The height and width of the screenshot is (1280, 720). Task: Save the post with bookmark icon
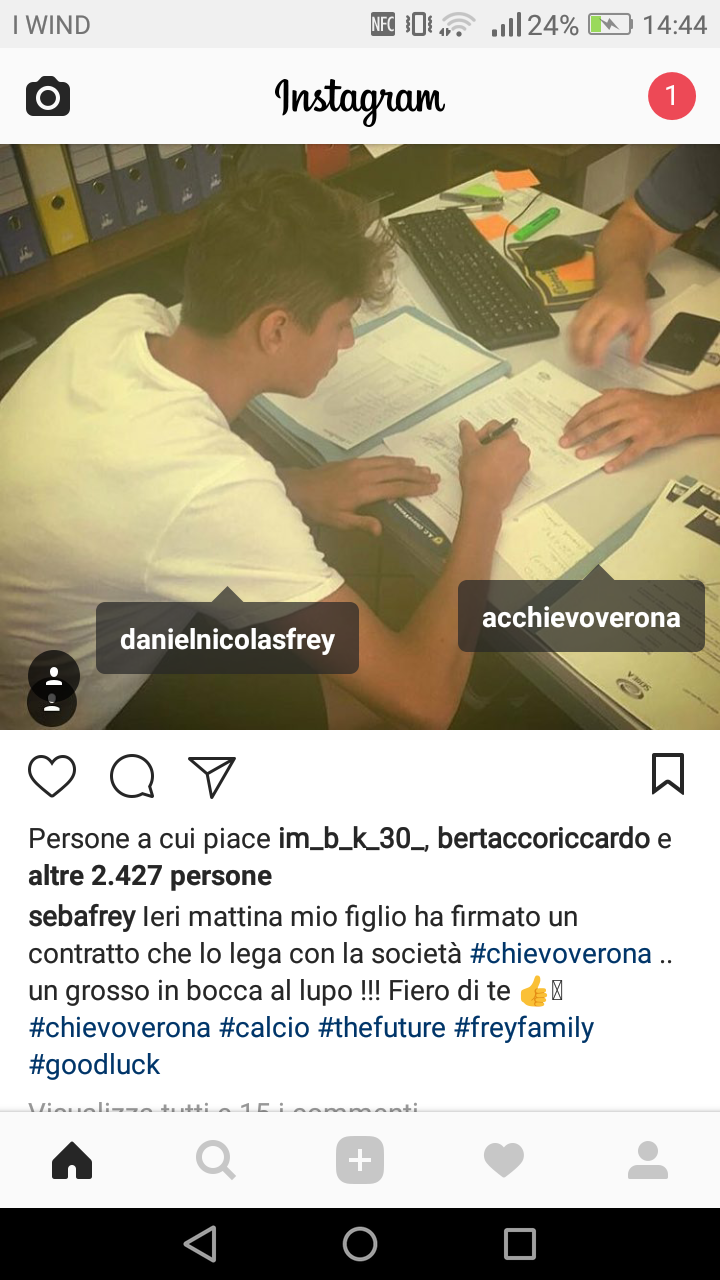(x=668, y=774)
